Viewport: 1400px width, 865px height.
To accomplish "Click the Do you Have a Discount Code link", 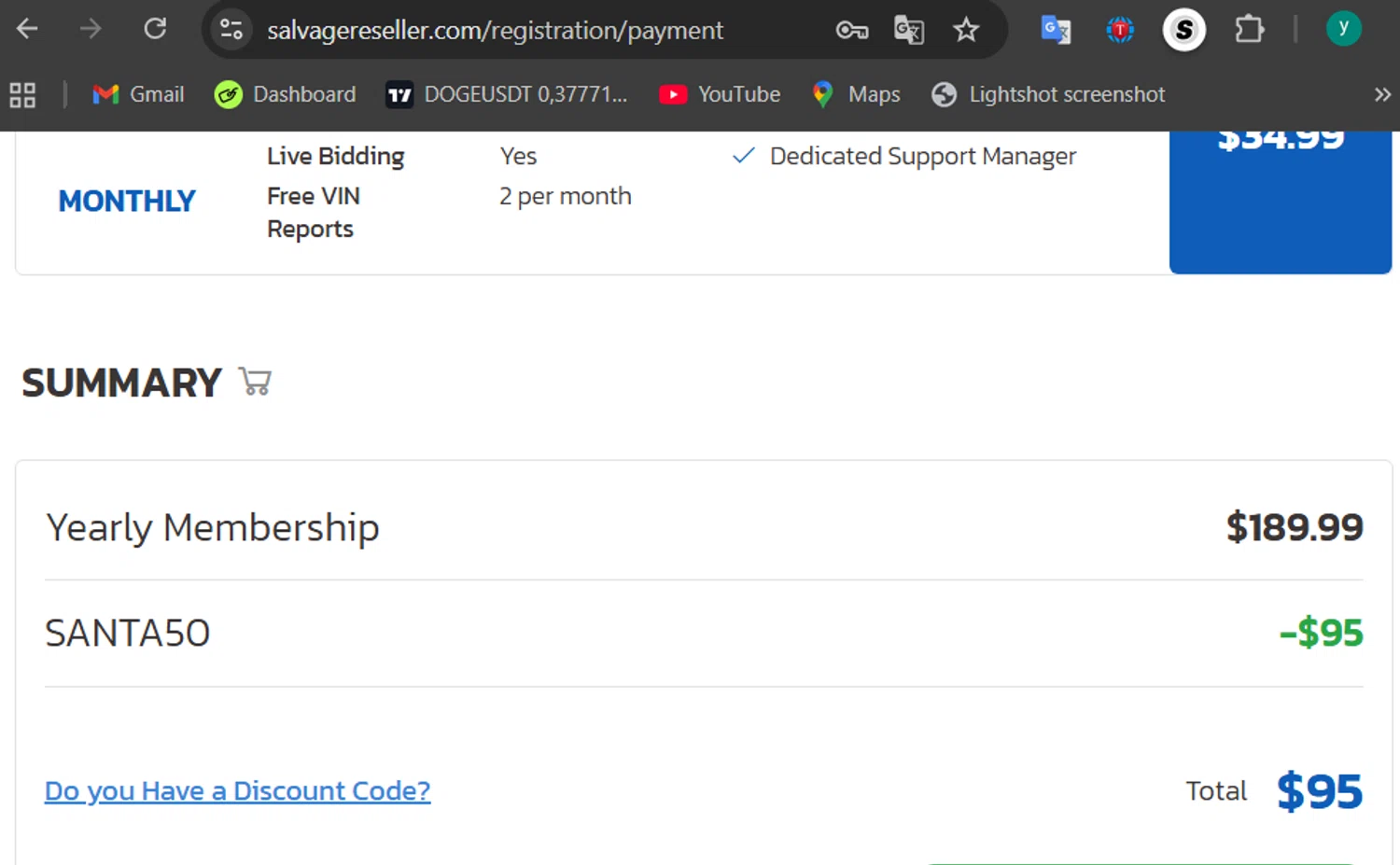I will click(238, 791).
